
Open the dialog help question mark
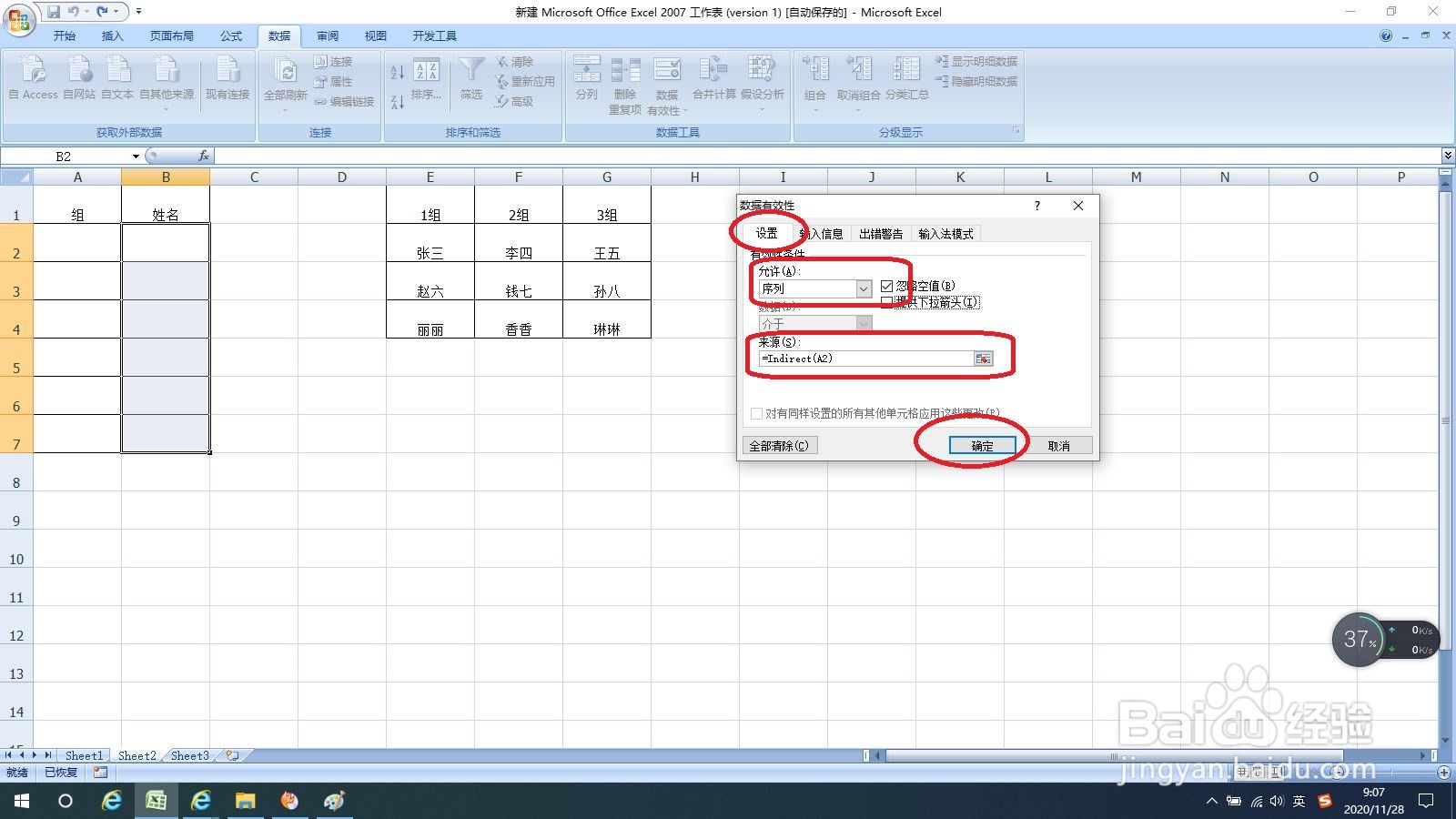coord(1037,206)
